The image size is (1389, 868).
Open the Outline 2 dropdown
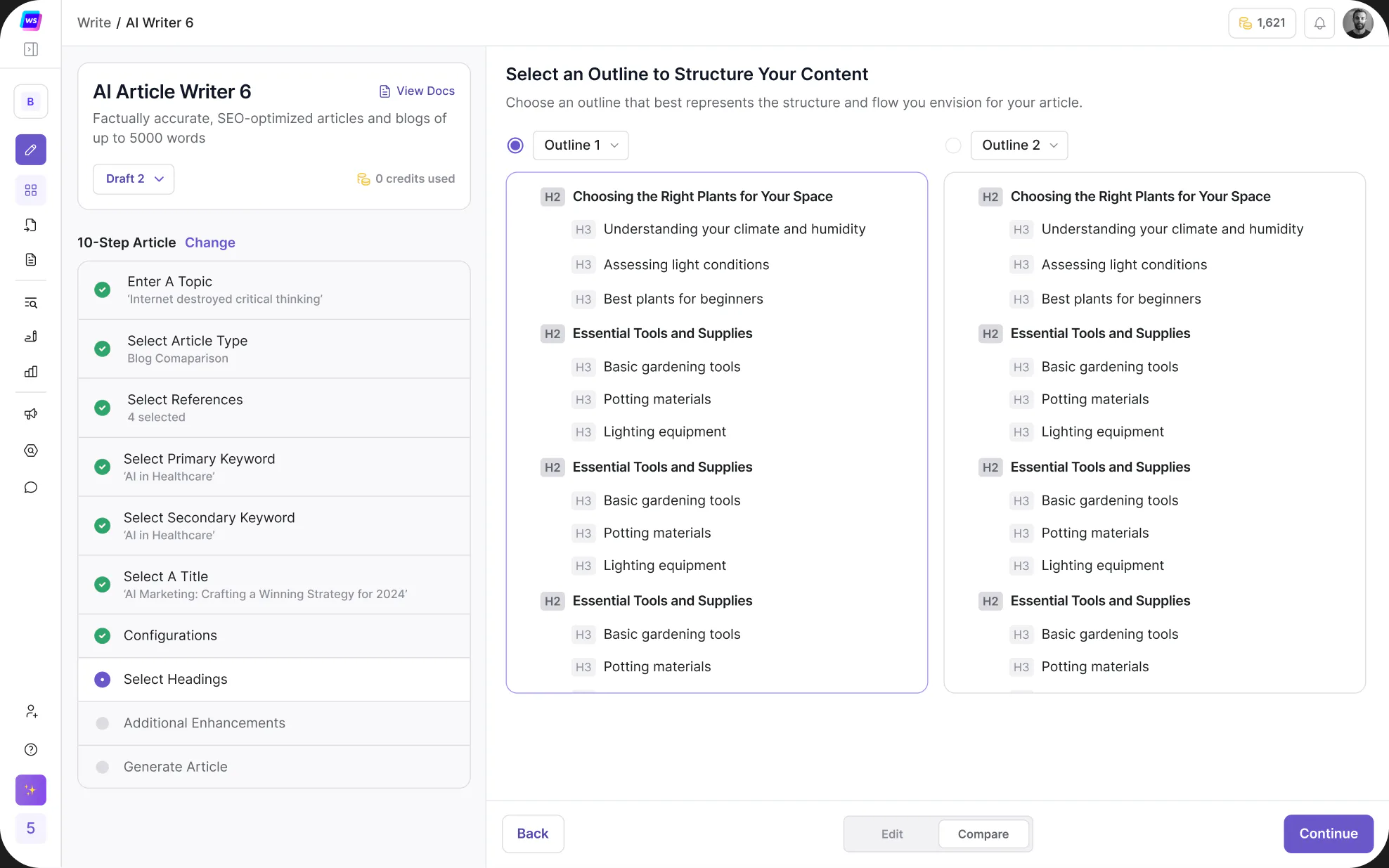(1019, 145)
